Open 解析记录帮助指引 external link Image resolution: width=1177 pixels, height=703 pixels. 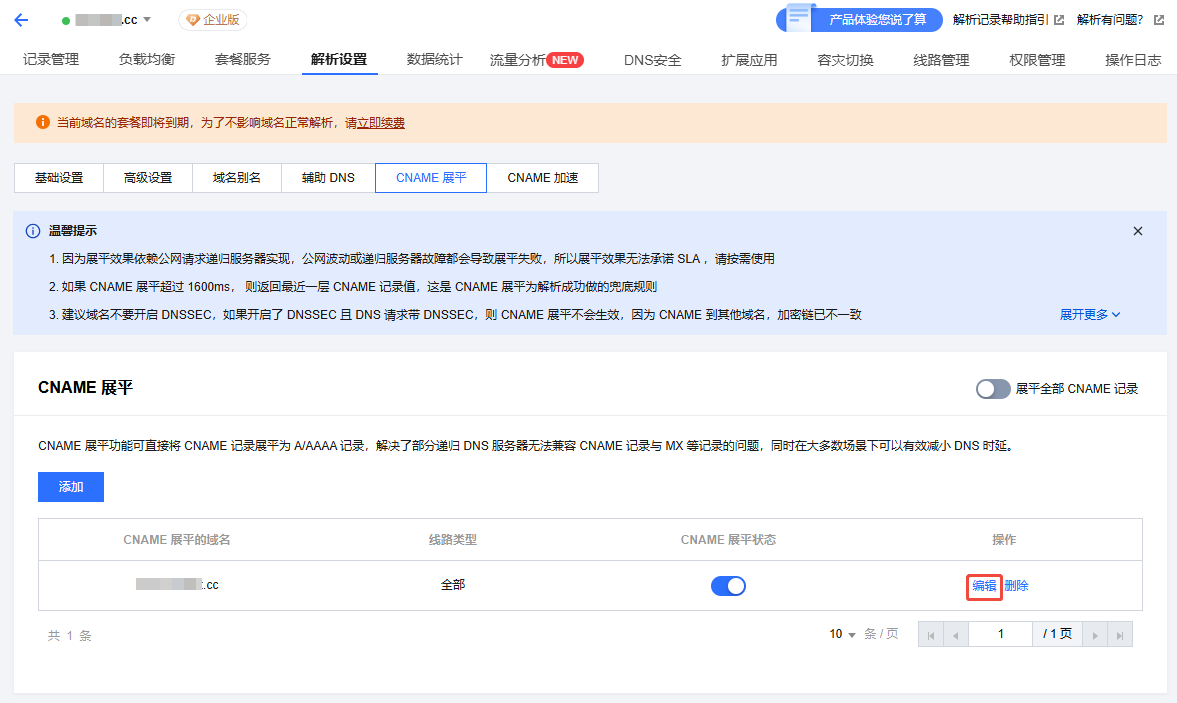1008,20
